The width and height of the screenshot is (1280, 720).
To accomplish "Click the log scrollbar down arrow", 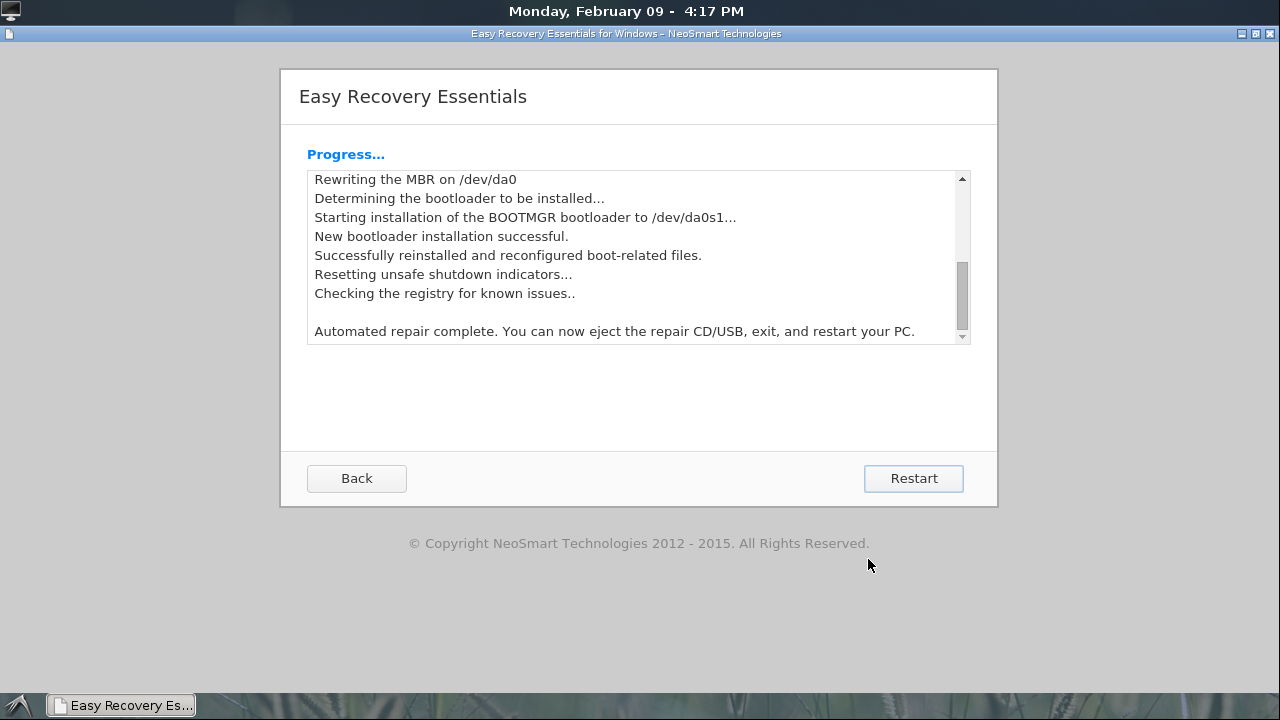I will click(x=962, y=337).
